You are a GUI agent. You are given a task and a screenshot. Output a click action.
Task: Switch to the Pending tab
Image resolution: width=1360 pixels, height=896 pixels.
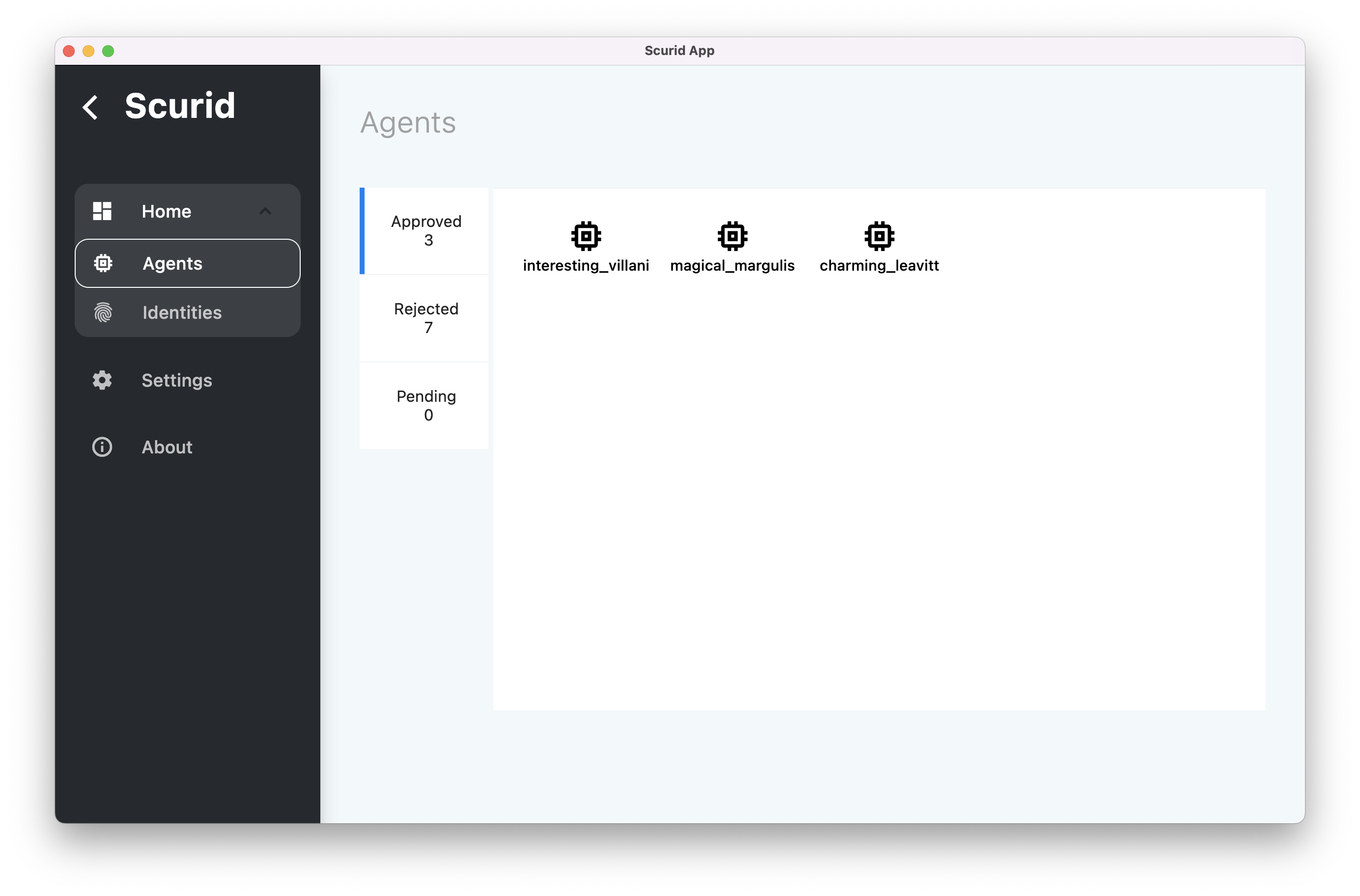[x=424, y=406]
